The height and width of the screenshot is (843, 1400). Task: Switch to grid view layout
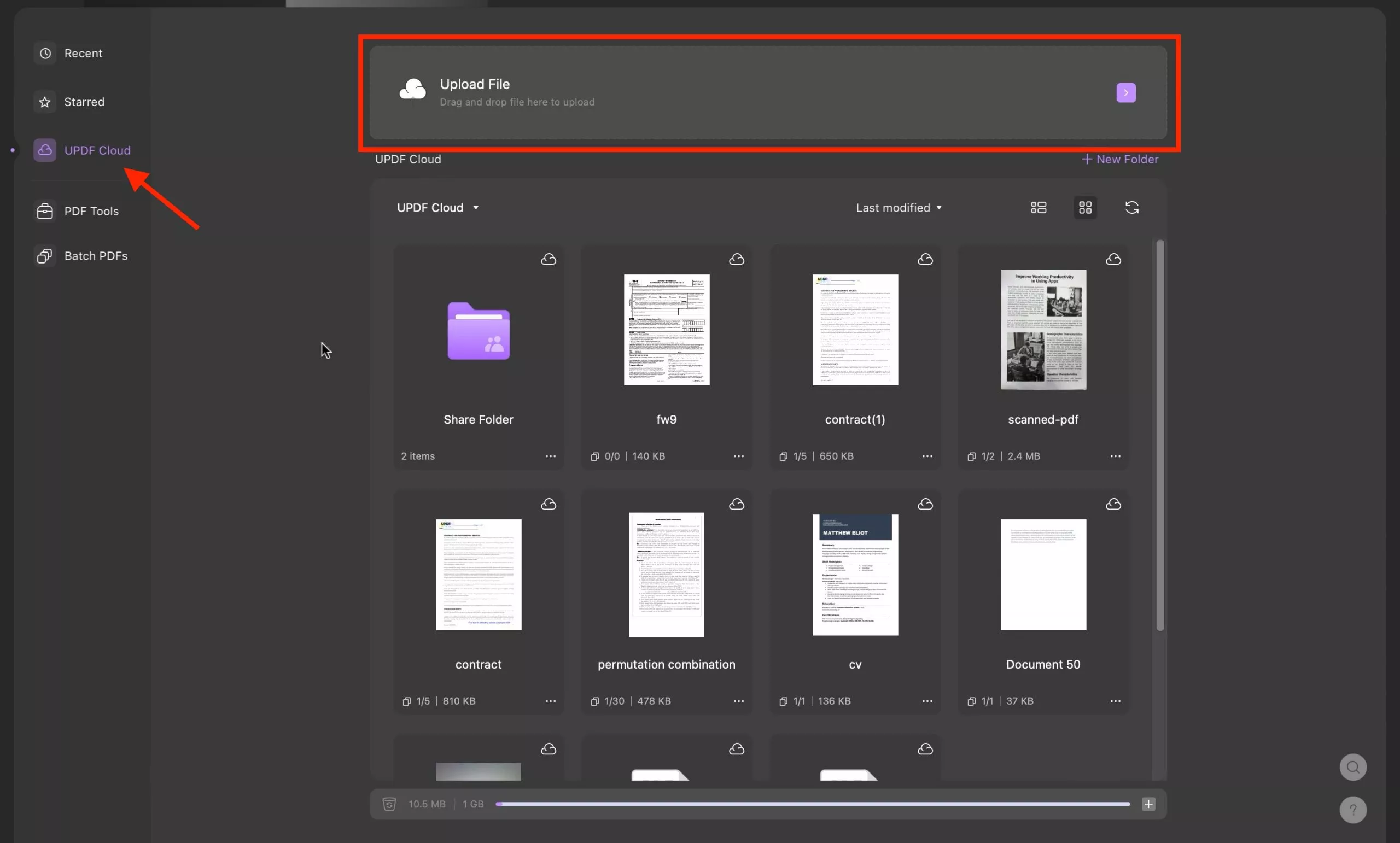[x=1084, y=207]
